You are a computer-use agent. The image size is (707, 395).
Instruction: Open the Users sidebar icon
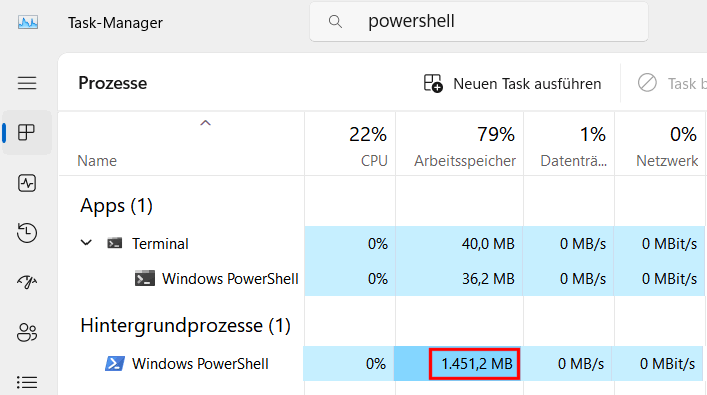[27, 333]
